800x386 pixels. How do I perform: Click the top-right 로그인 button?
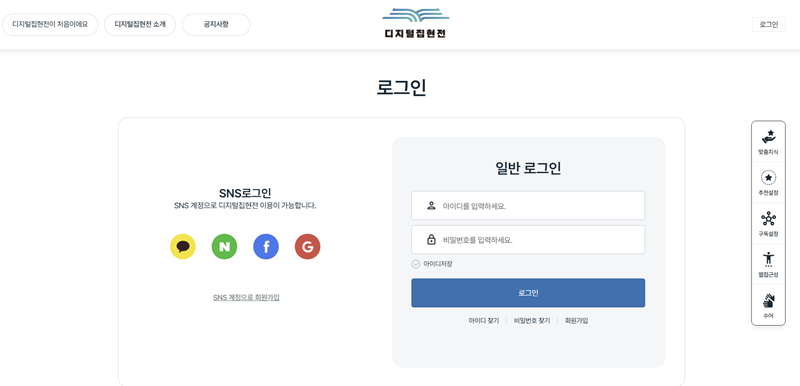point(768,24)
